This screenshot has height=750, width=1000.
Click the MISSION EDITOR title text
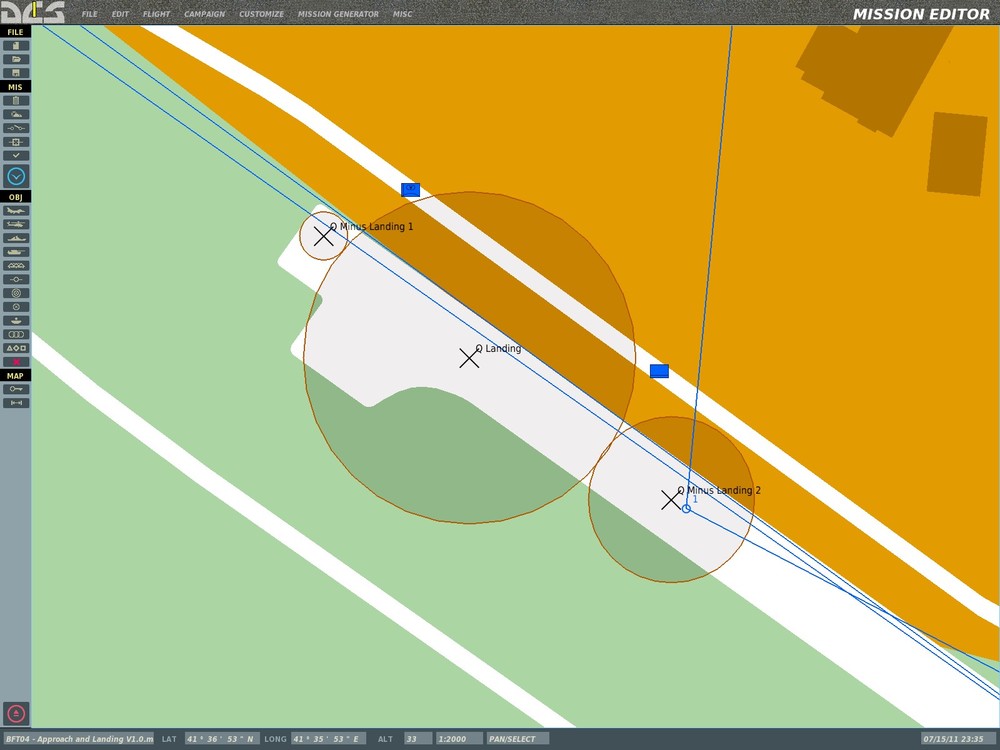pos(921,14)
